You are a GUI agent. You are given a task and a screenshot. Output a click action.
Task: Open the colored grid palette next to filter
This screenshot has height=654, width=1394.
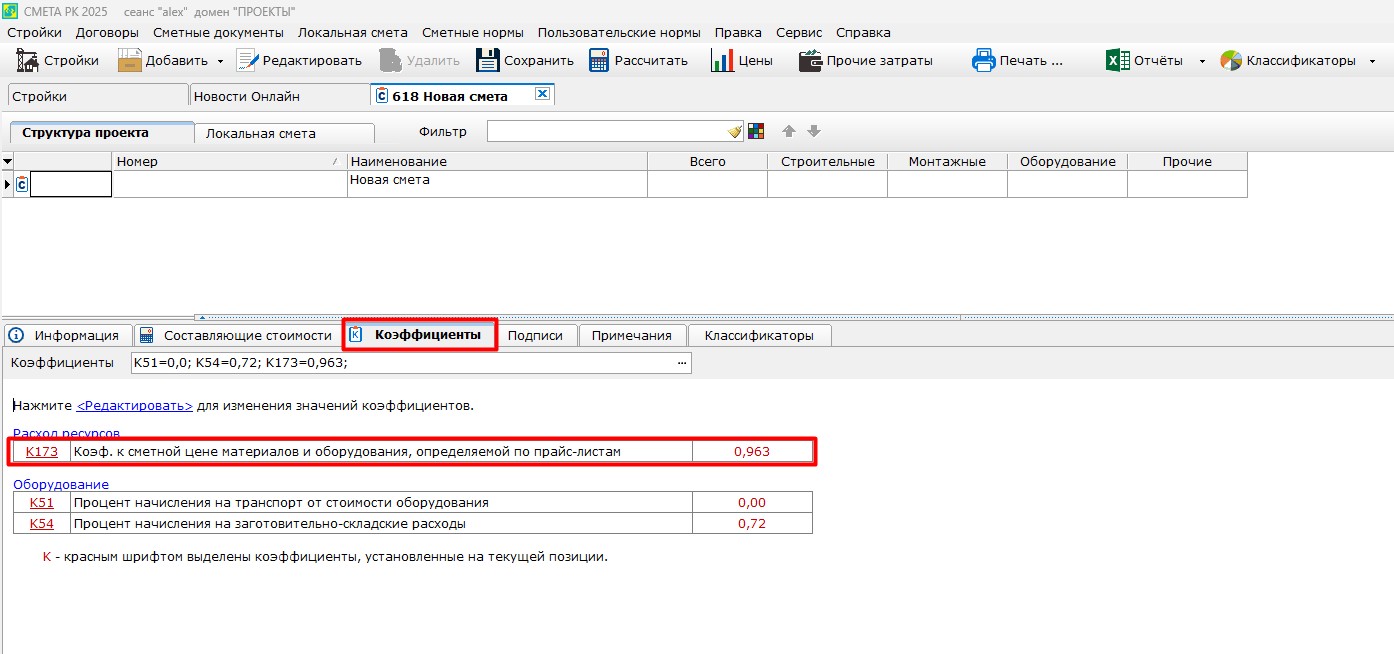point(756,132)
